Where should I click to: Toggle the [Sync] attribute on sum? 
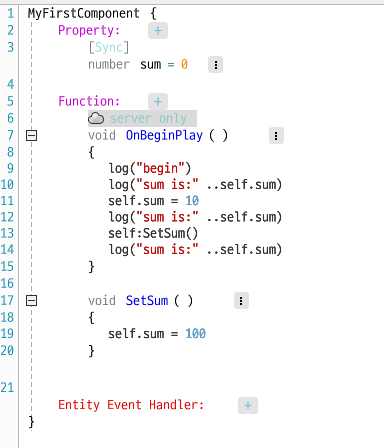[x=109, y=47]
